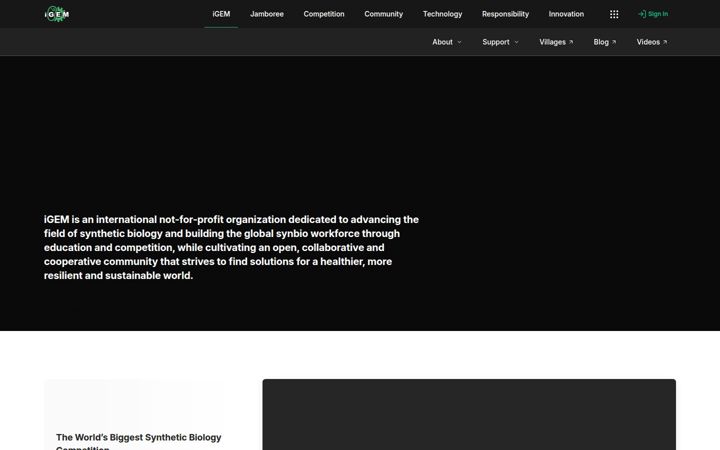Viewport: 720px width, 450px height.
Task: Click the Sign In button
Action: [x=653, y=14]
